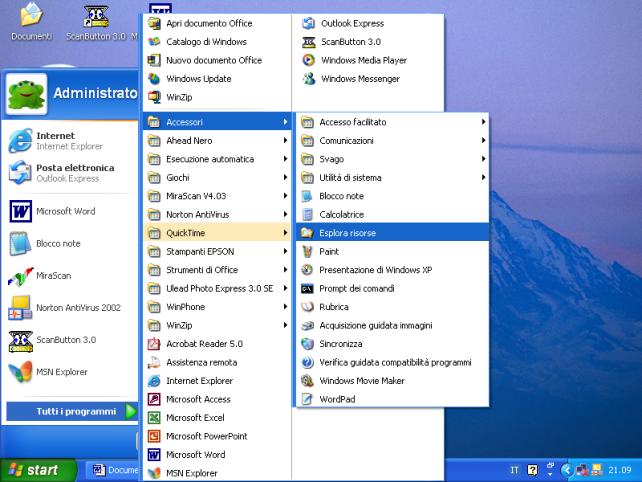Select Esplora risorse in Accessori
Screen dimensions: 642x482
click(392, 233)
